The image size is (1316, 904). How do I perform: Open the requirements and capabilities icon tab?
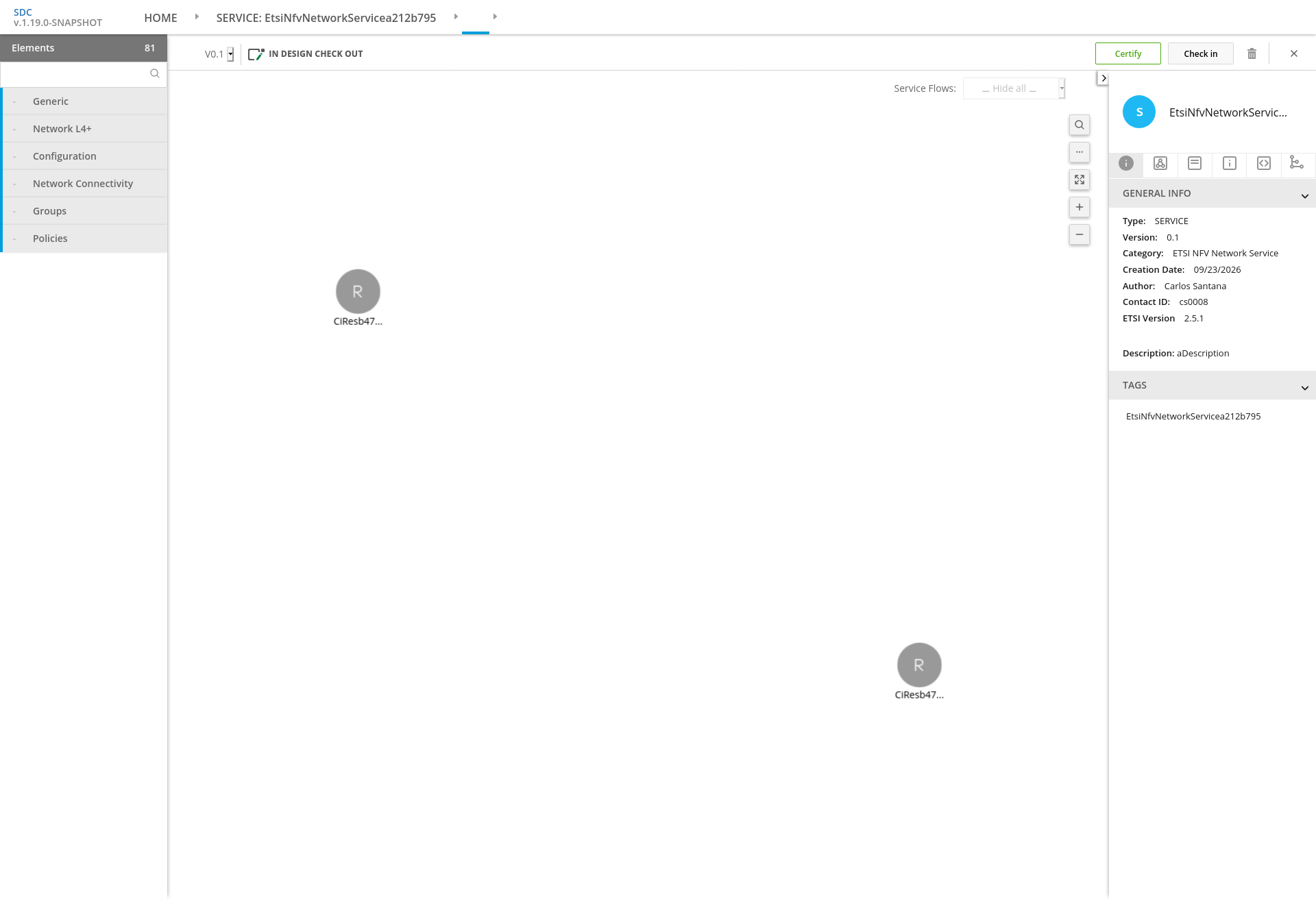coord(1297,163)
